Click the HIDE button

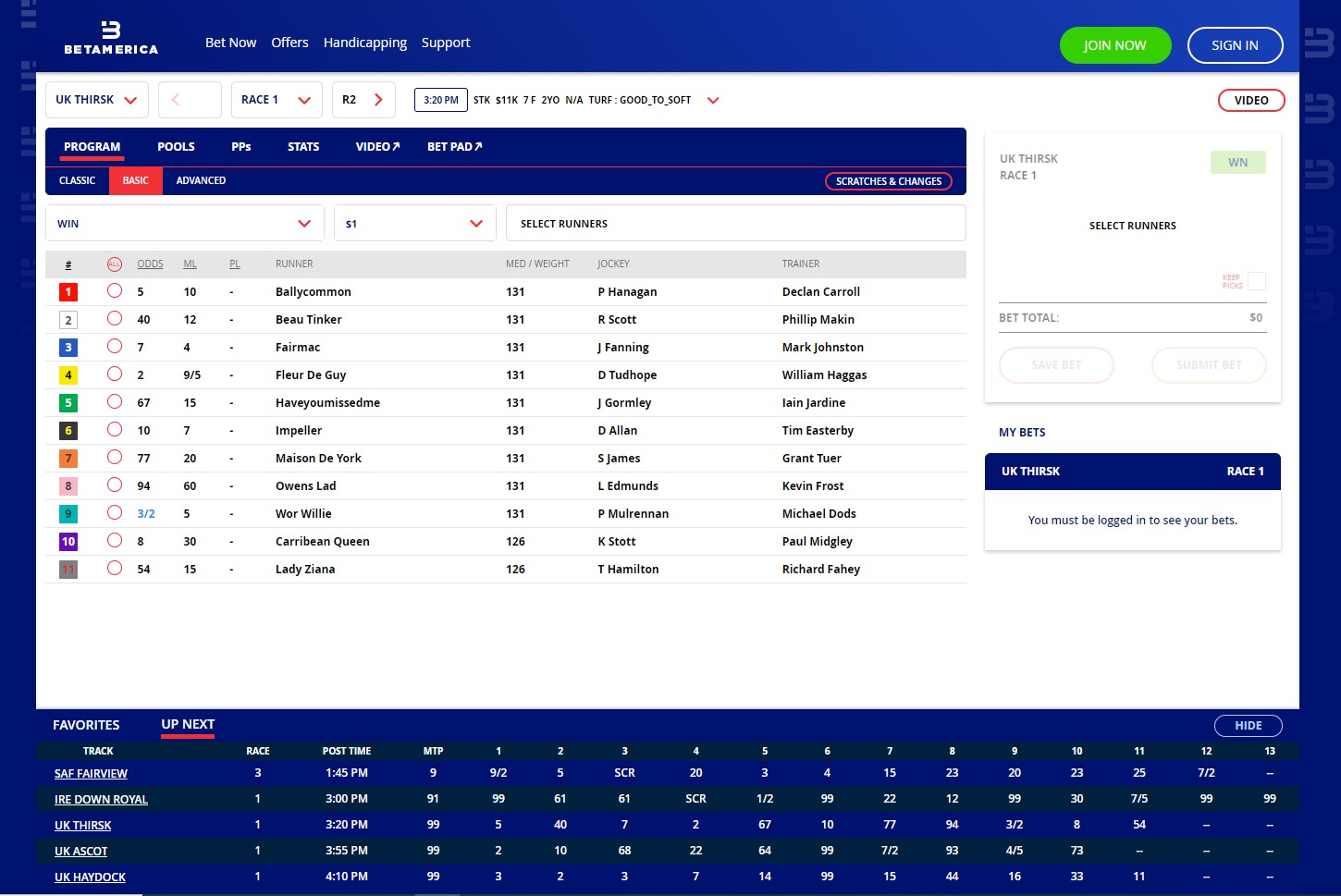1249,726
